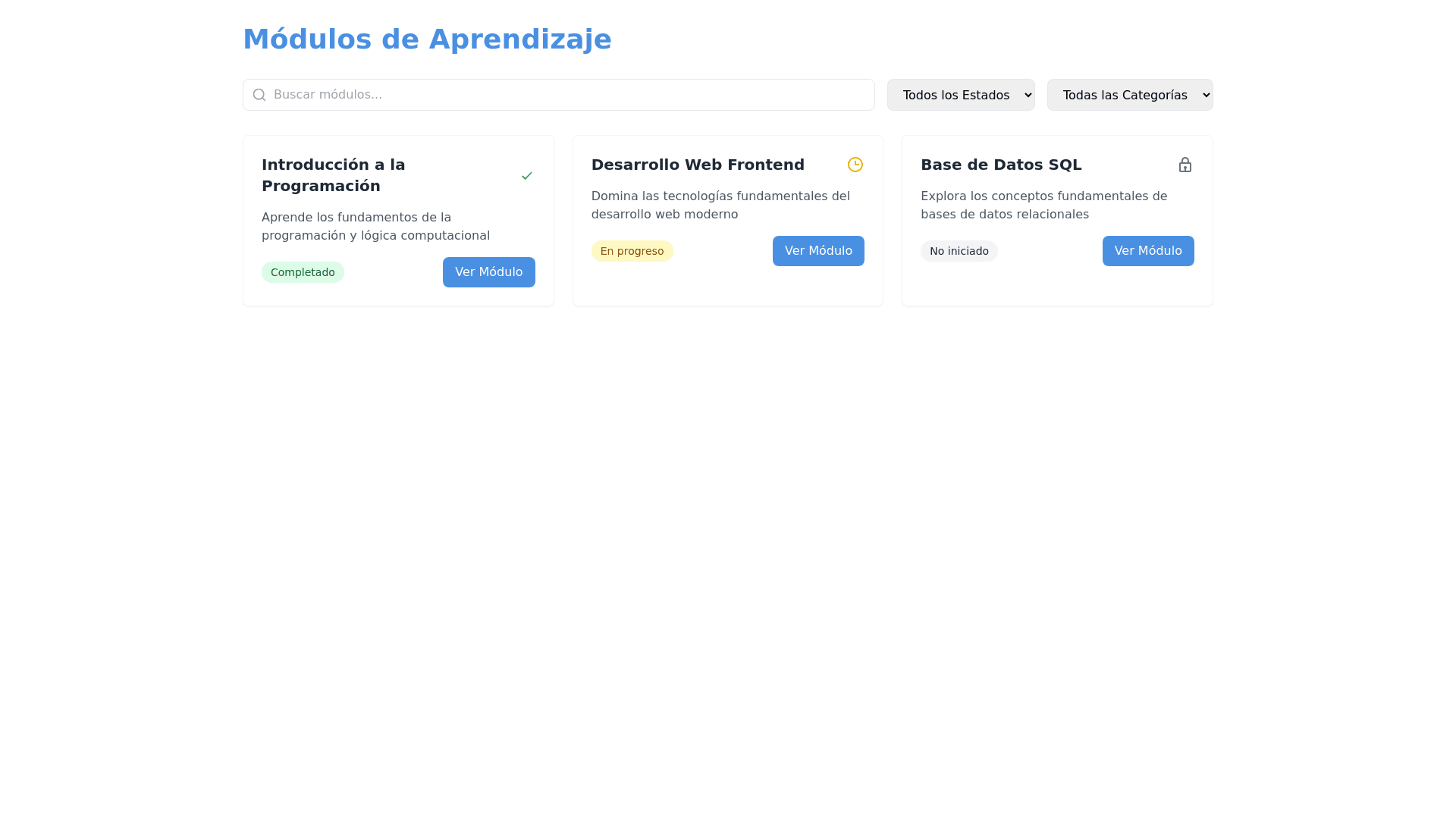Click the Módulos de Aprendizaje page heading

click(427, 39)
